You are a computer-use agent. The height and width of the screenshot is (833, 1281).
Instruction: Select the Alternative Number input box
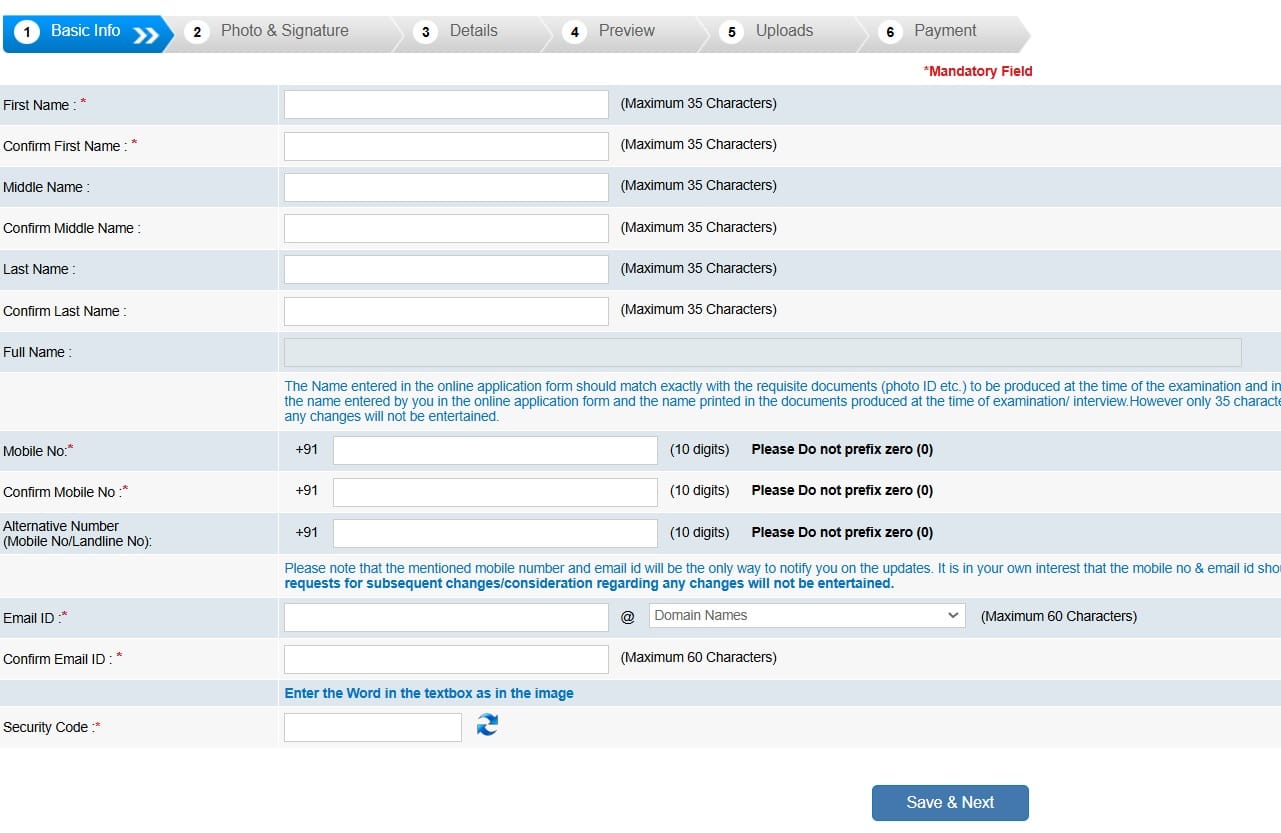(495, 533)
